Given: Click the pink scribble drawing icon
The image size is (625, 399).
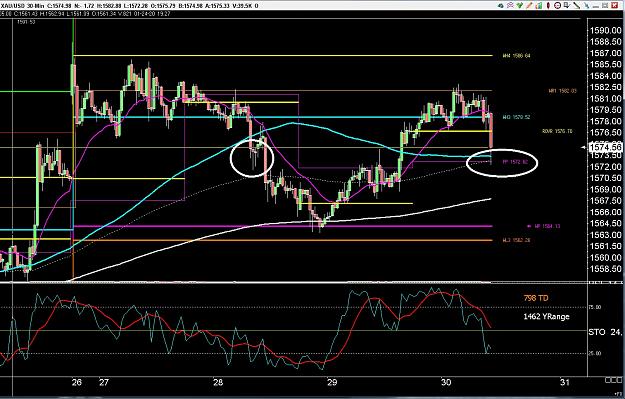Looking at the screenshot, I should point(511,6).
